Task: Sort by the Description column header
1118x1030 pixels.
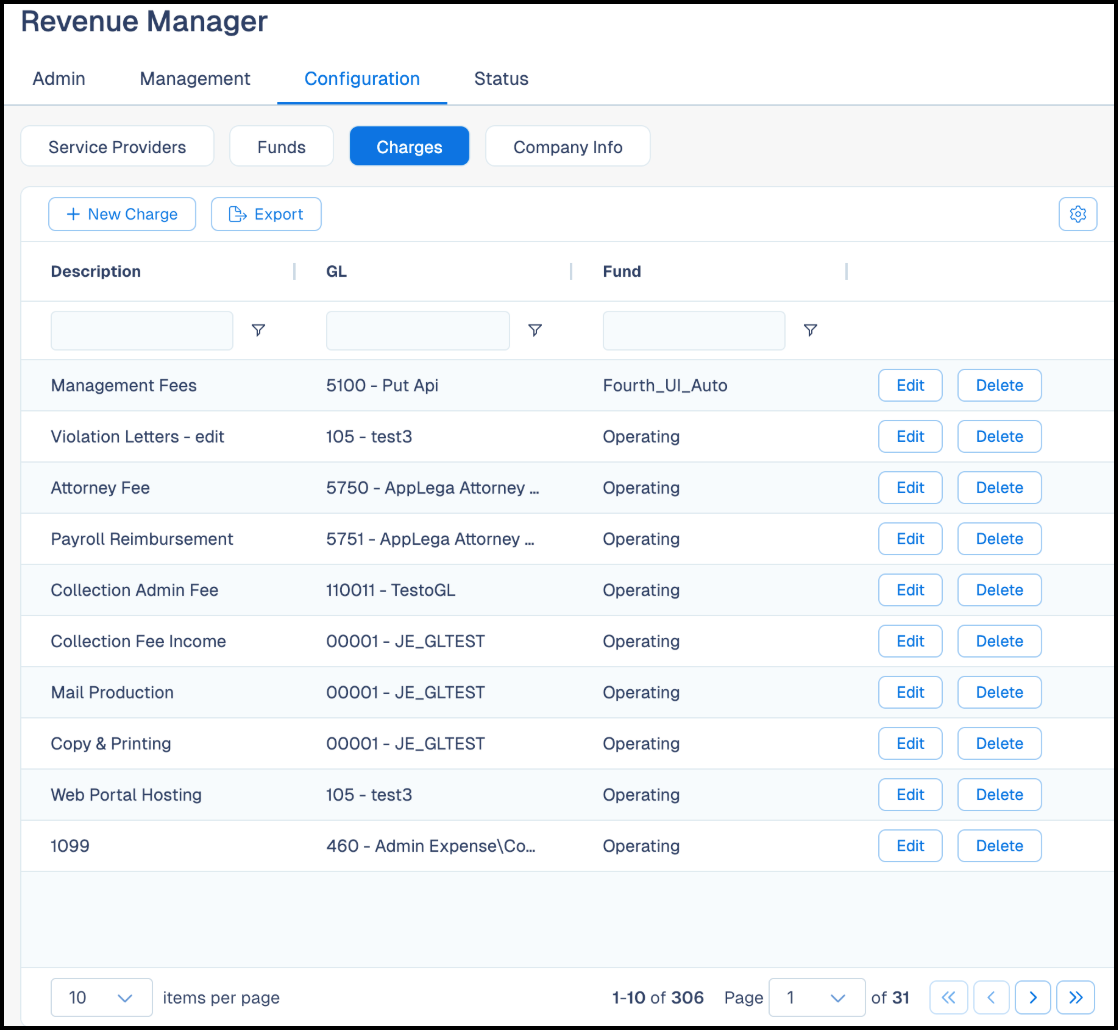Action: click(x=96, y=272)
